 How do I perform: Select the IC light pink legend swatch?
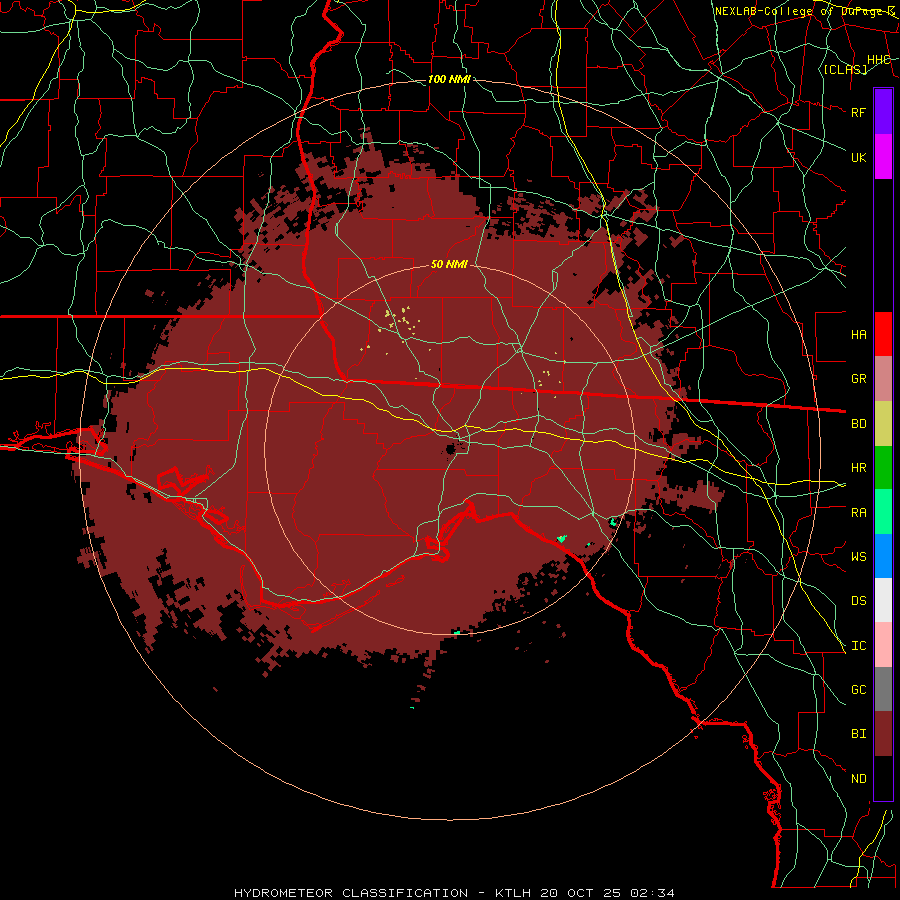click(883, 645)
